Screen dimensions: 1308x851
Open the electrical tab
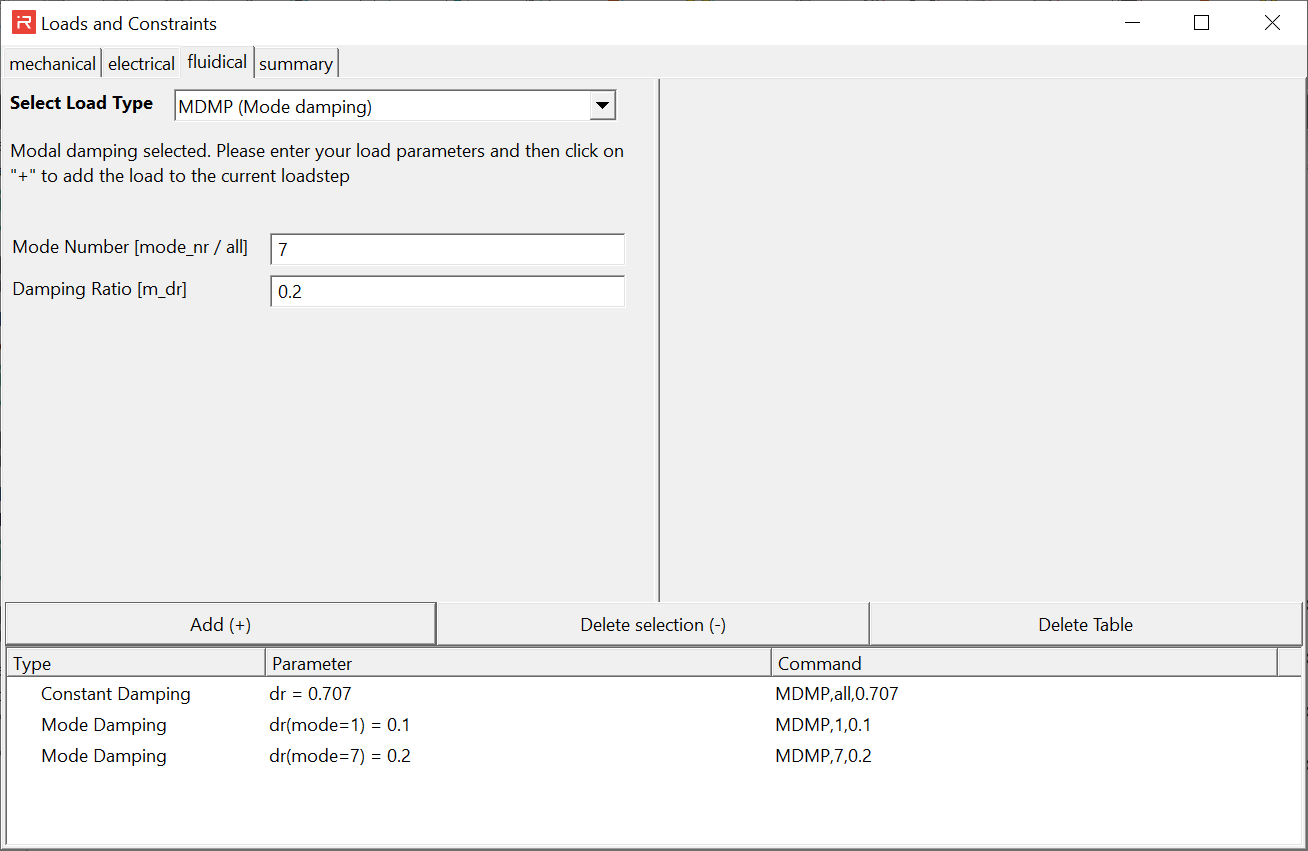141,63
